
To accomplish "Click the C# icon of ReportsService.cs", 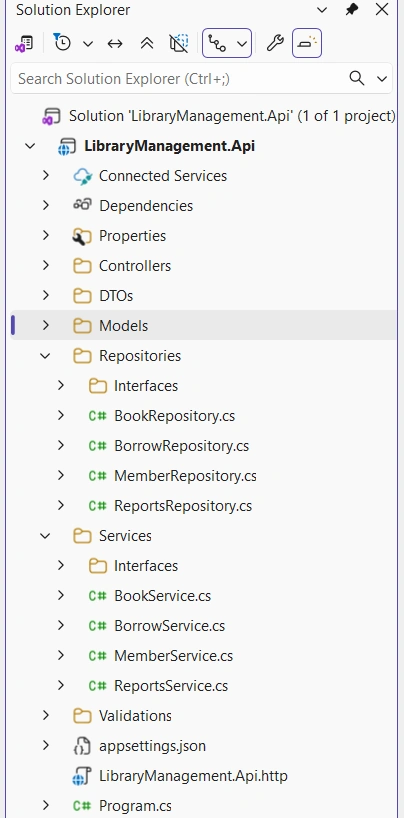I will 98,685.
